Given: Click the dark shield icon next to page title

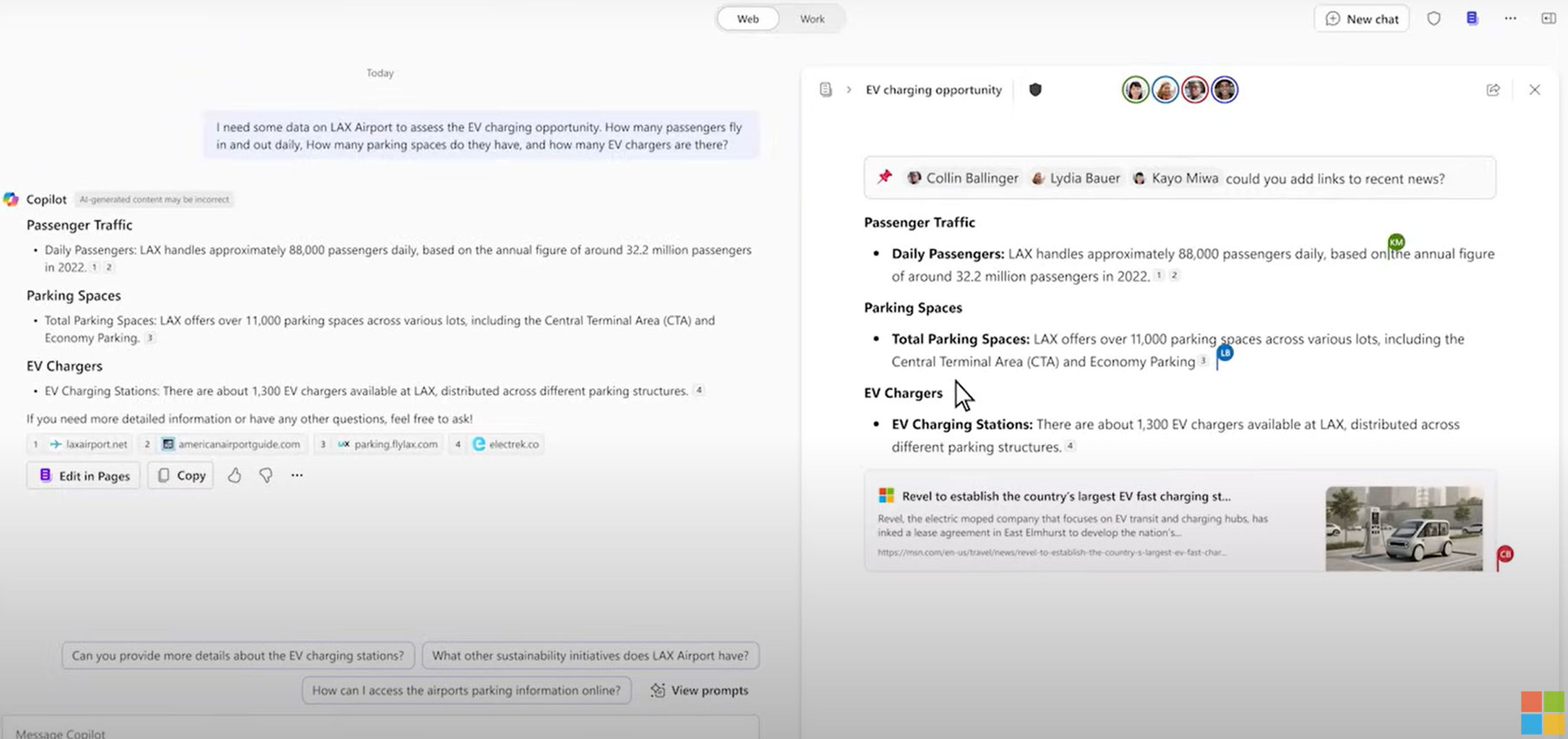Looking at the screenshot, I should tap(1035, 89).
